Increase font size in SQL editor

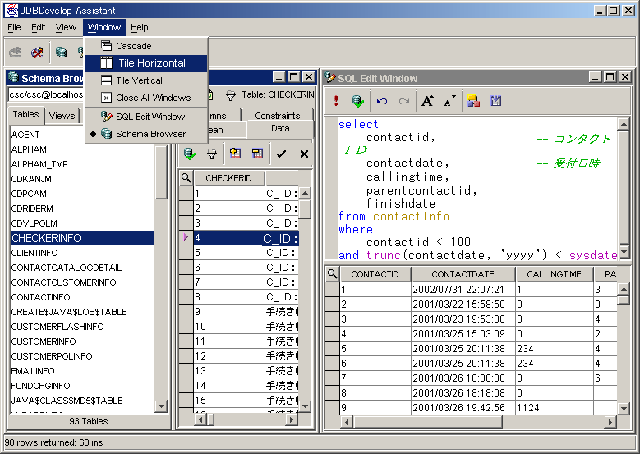coord(427,101)
